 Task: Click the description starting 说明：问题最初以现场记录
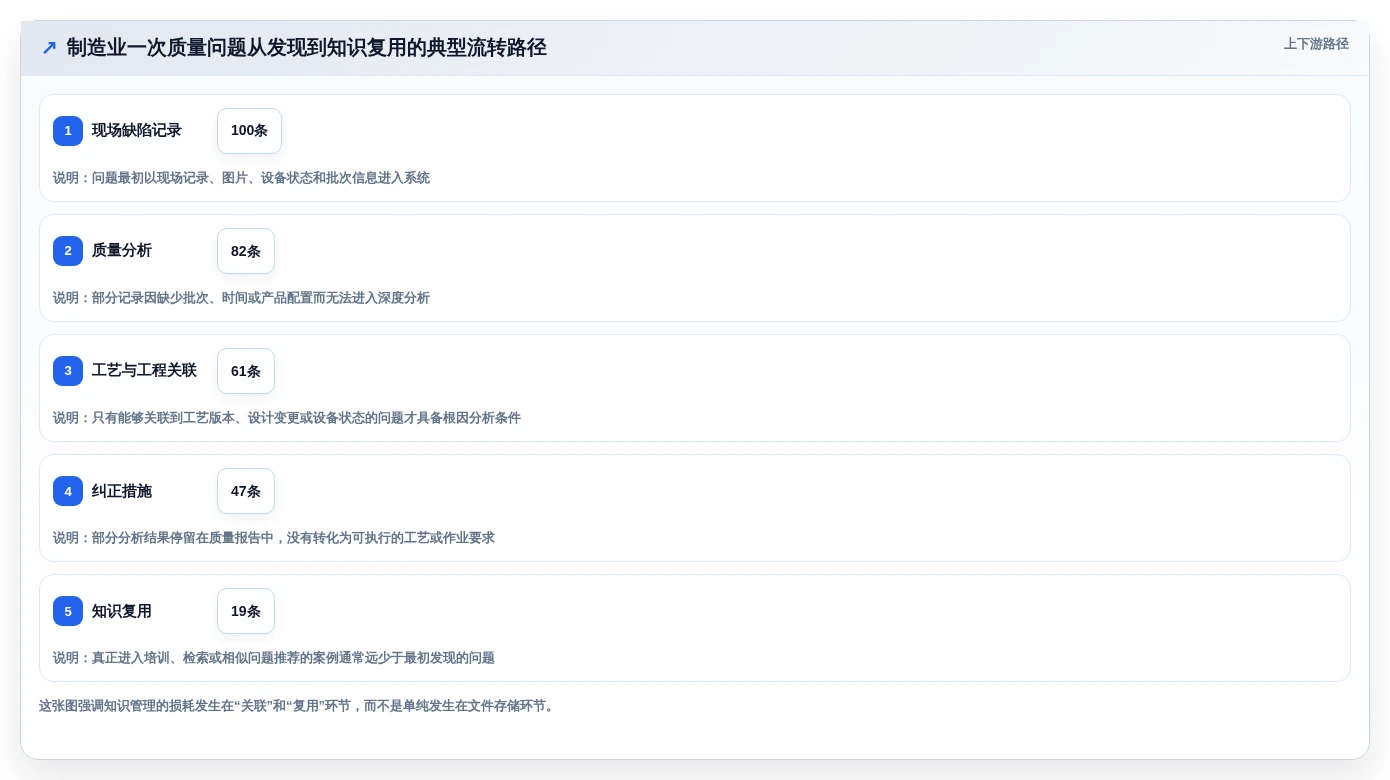click(241, 178)
